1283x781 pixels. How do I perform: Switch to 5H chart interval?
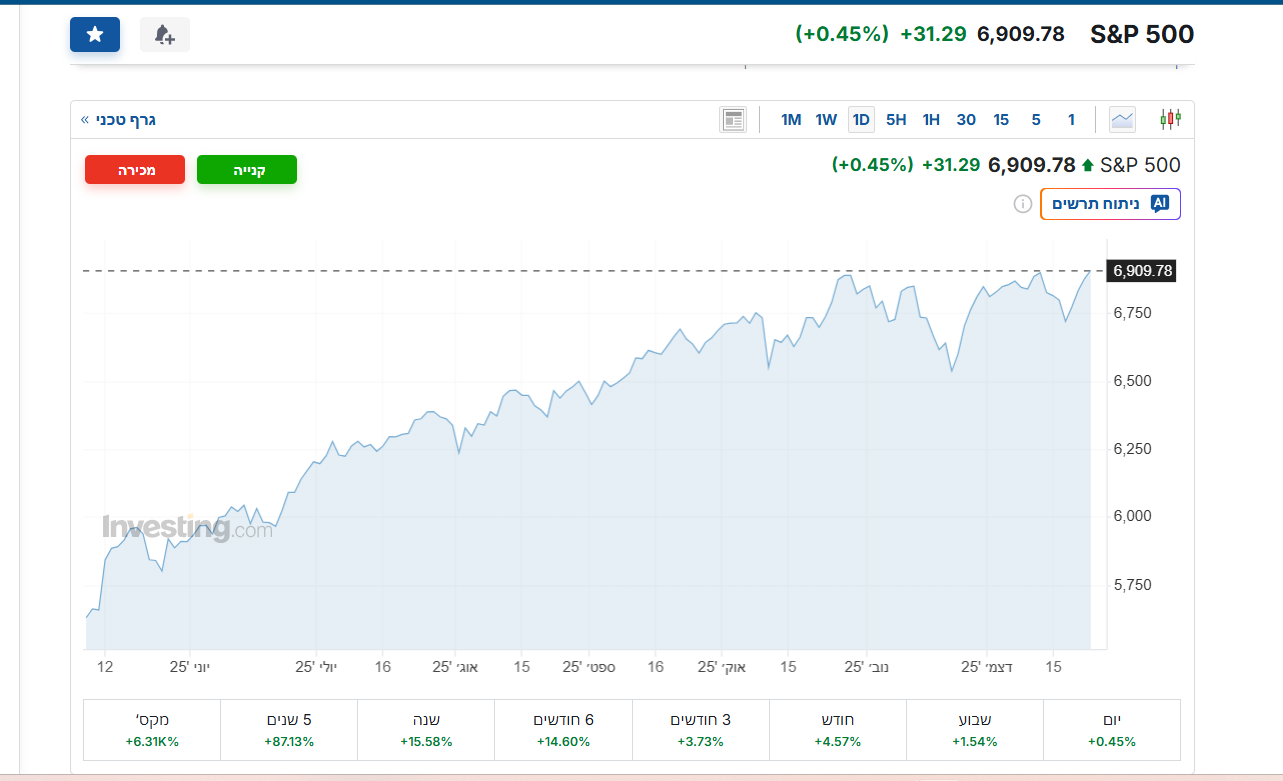tap(896, 120)
